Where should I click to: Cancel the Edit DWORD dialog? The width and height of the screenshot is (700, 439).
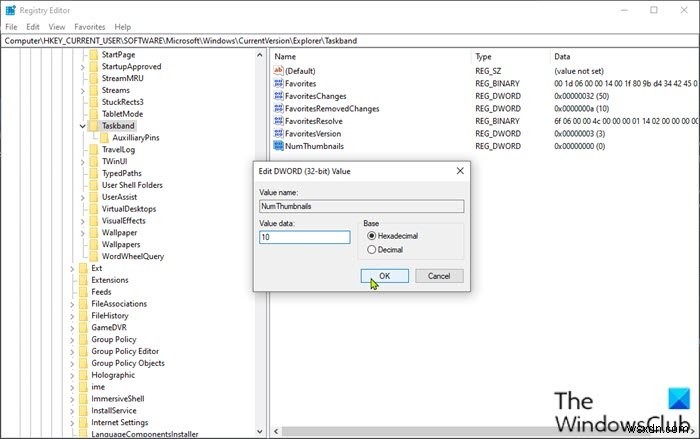(439, 276)
